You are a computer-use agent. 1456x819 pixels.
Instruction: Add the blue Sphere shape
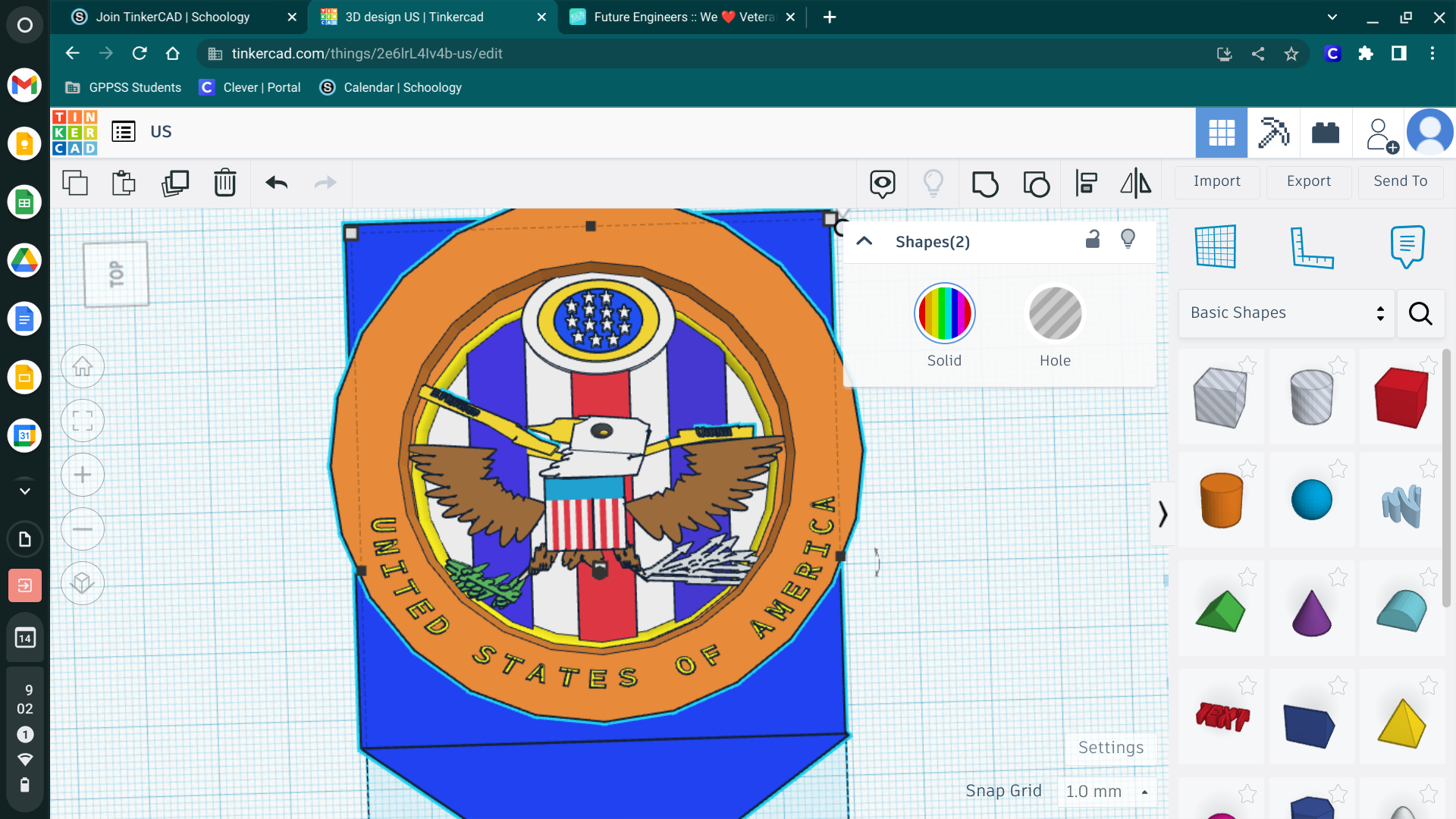[1311, 500]
